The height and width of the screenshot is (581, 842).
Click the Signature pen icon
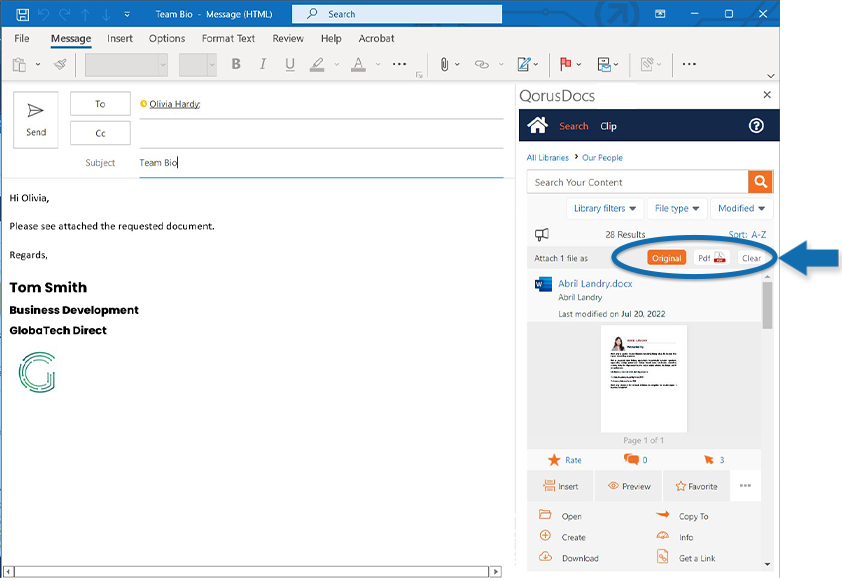(524, 64)
